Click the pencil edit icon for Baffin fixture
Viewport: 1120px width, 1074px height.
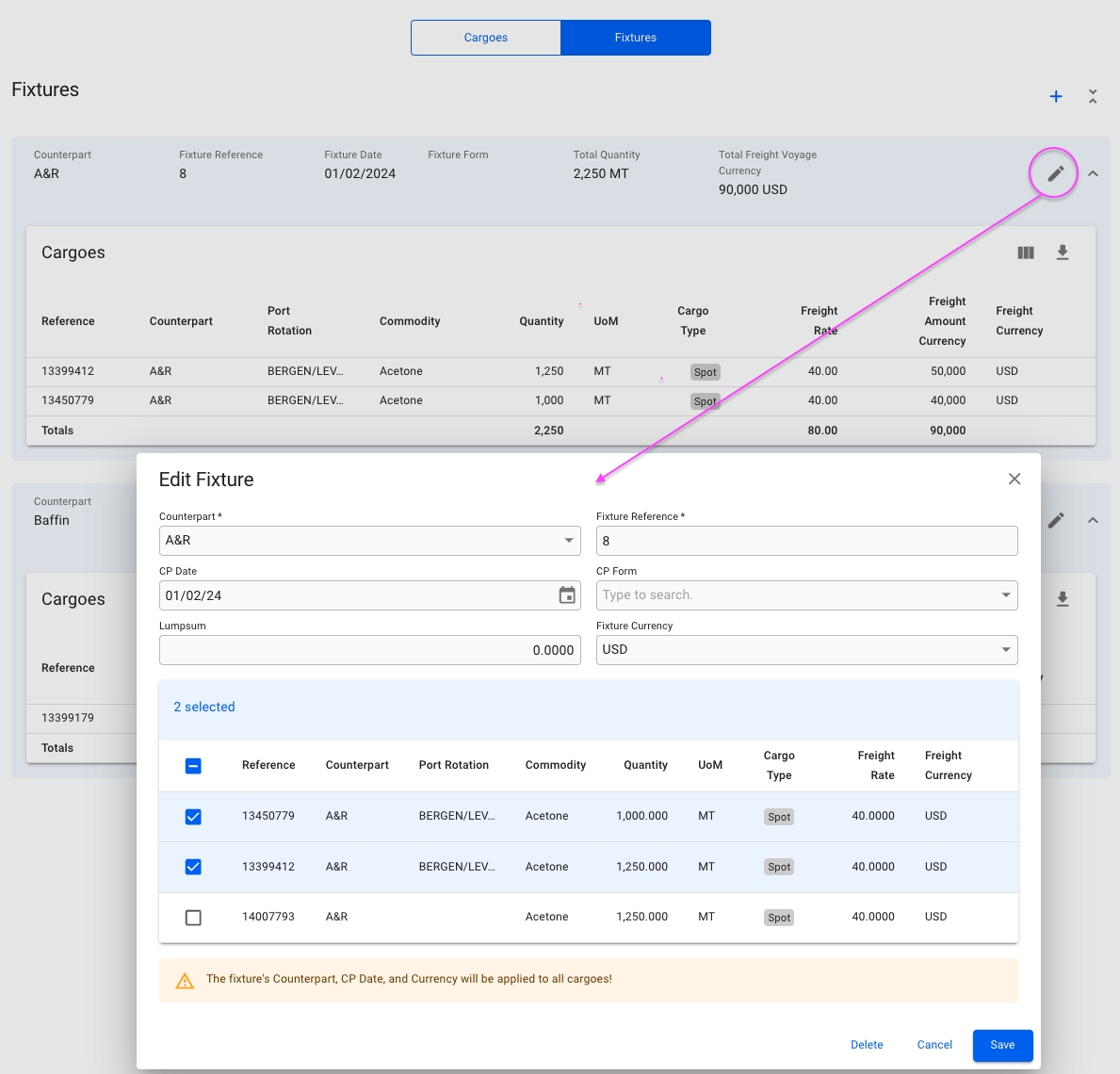tap(1055, 520)
